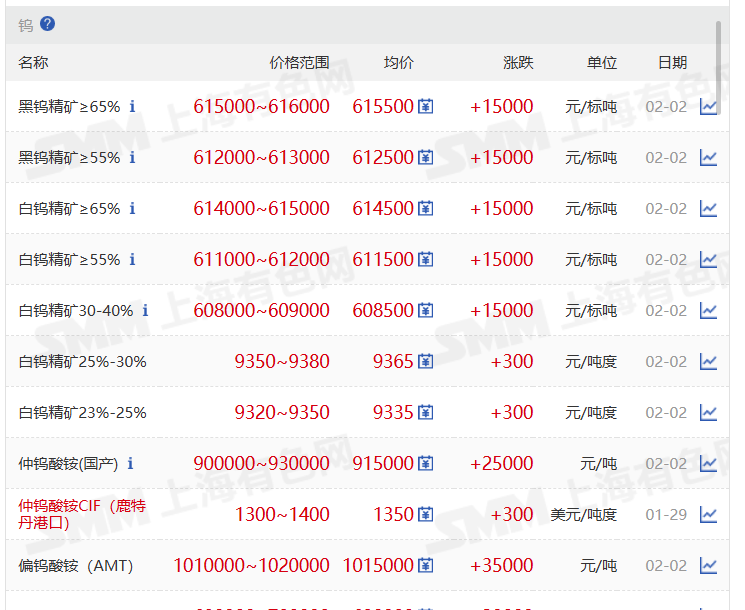745x610 pixels.
Task: Click the yuan icon beside average 615500
Action: pyautogui.click(x=426, y=106)
